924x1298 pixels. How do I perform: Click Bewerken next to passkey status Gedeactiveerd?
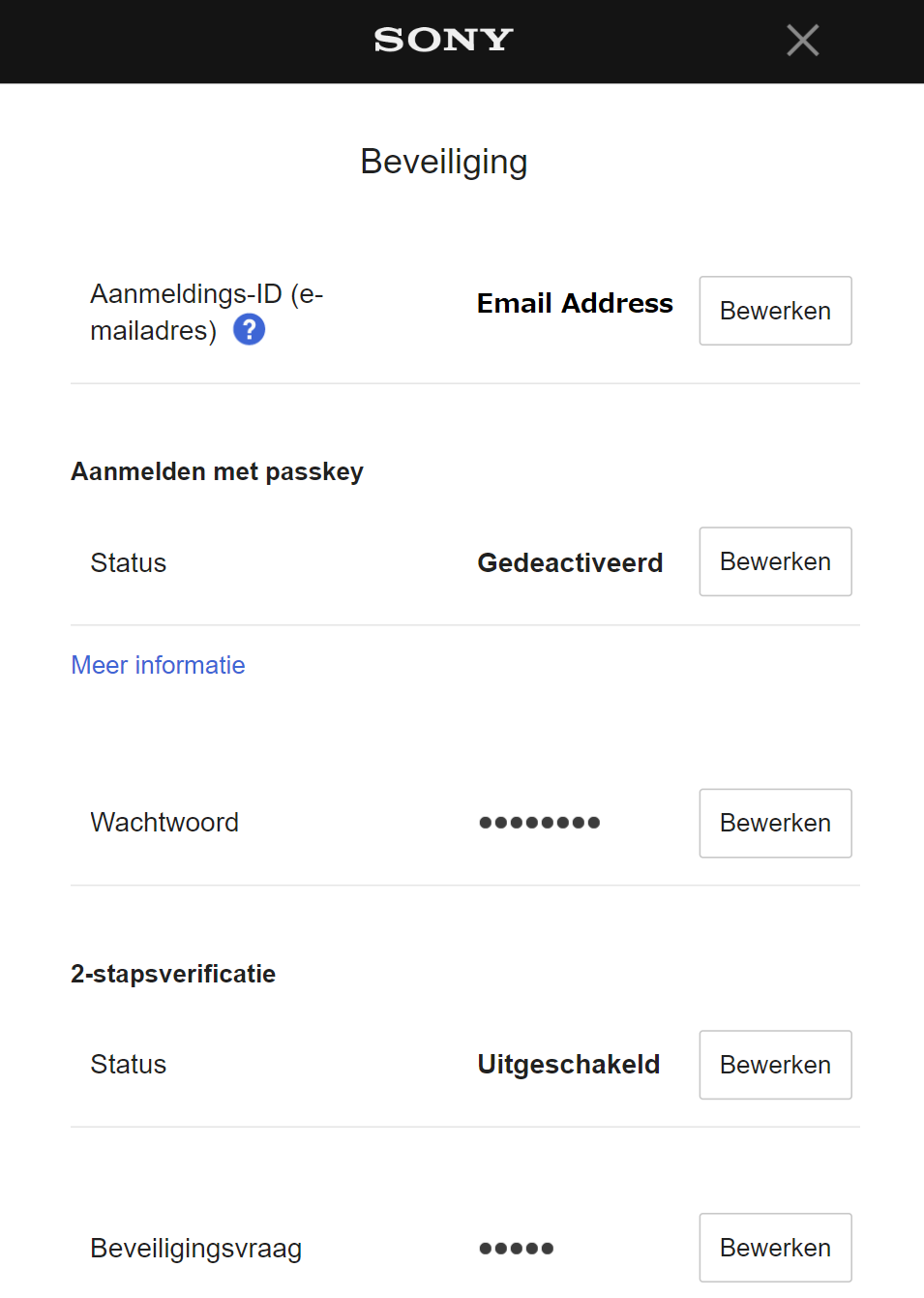775,561
